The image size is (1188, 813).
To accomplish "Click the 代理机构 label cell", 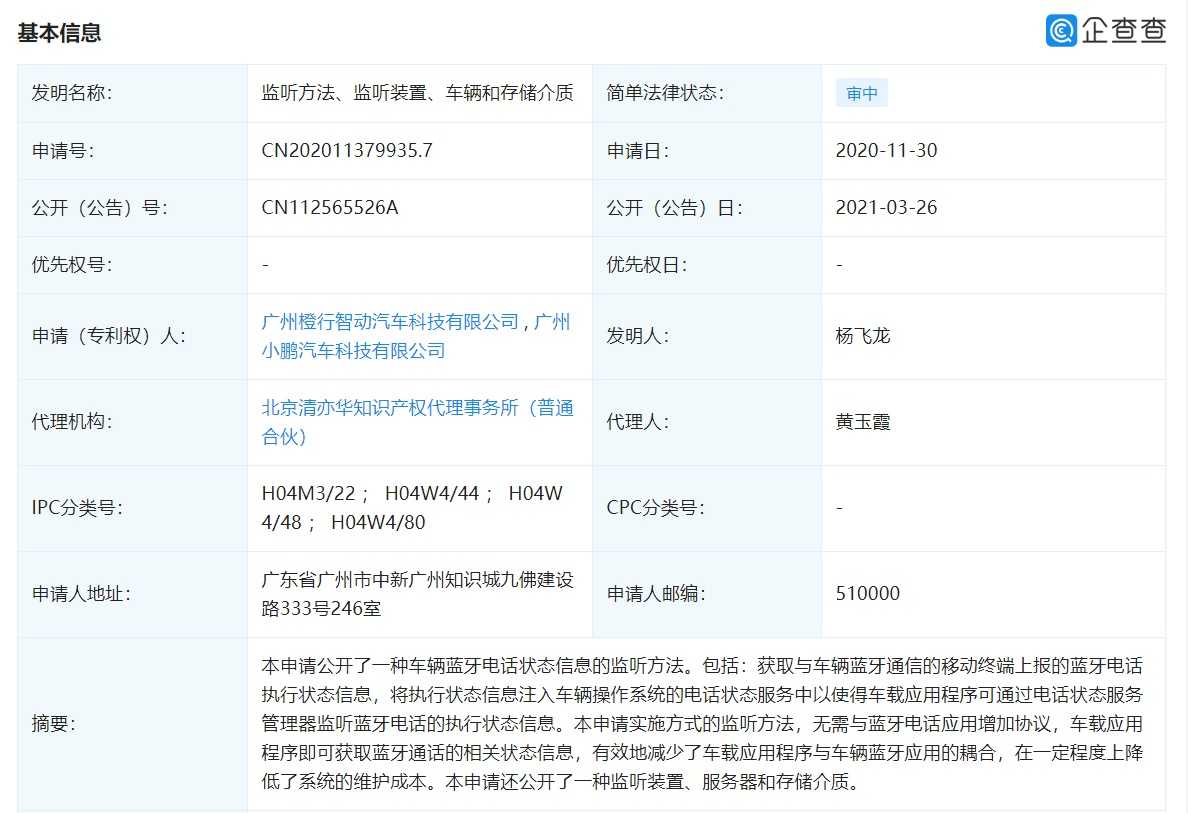I will [x=133, y=422].
